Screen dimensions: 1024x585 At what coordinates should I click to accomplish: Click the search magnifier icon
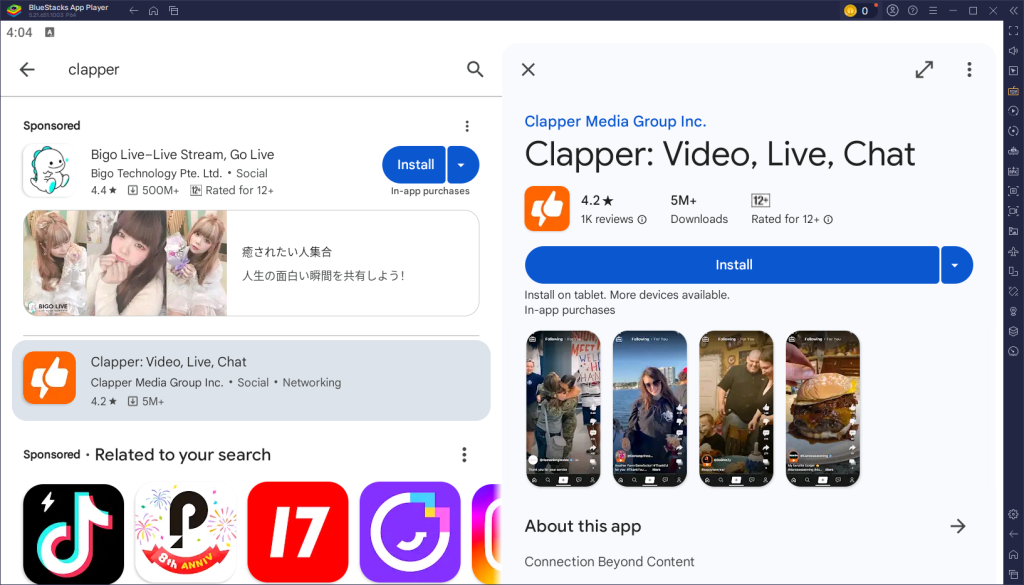tap(475, 69)
